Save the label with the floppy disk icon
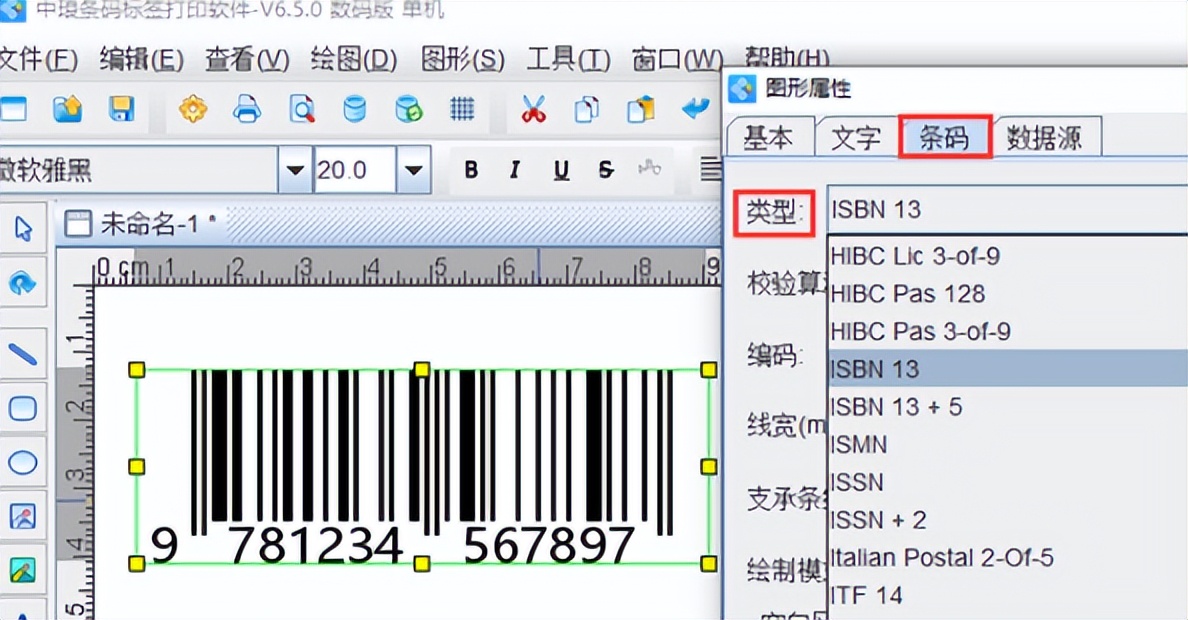 121,109
